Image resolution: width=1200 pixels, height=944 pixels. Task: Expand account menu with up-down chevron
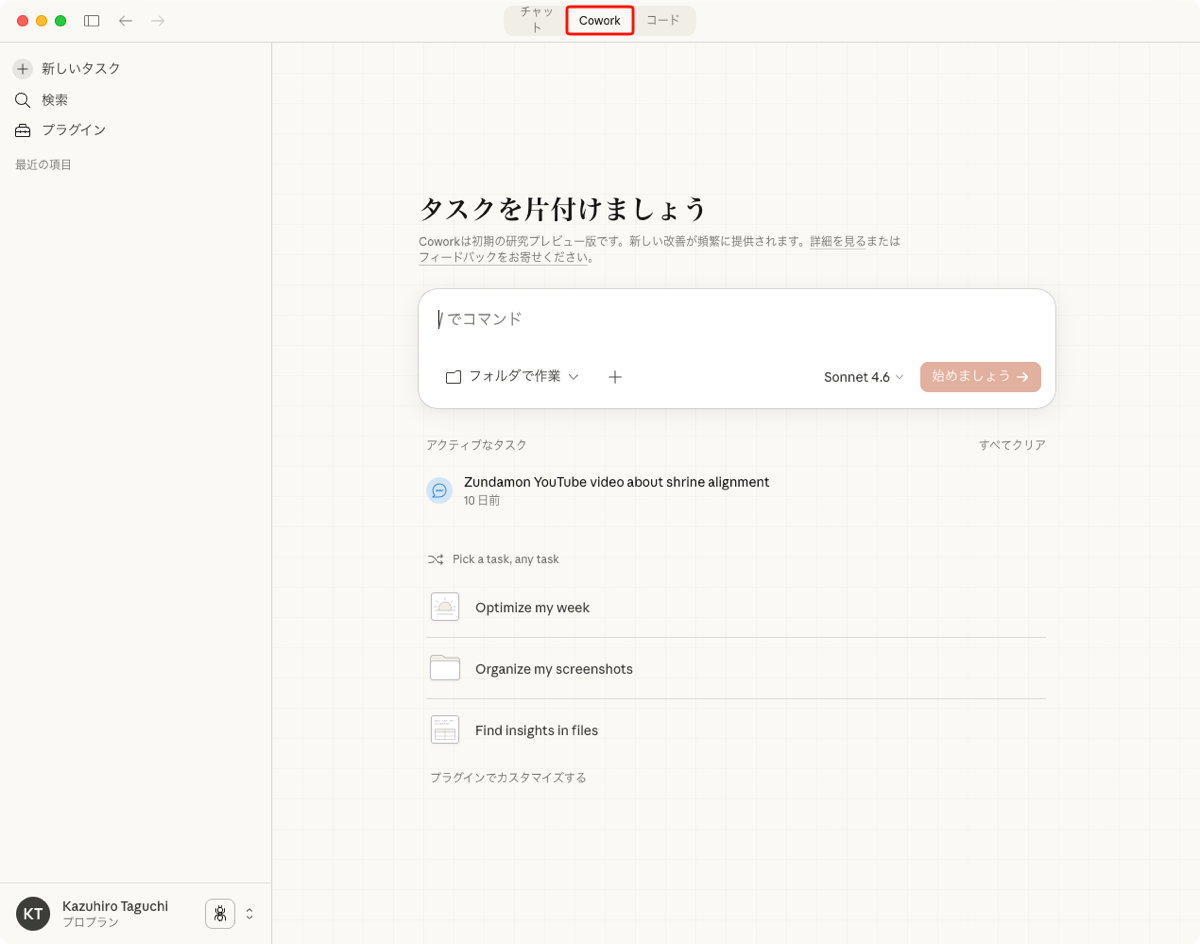(x=250, y=913)
